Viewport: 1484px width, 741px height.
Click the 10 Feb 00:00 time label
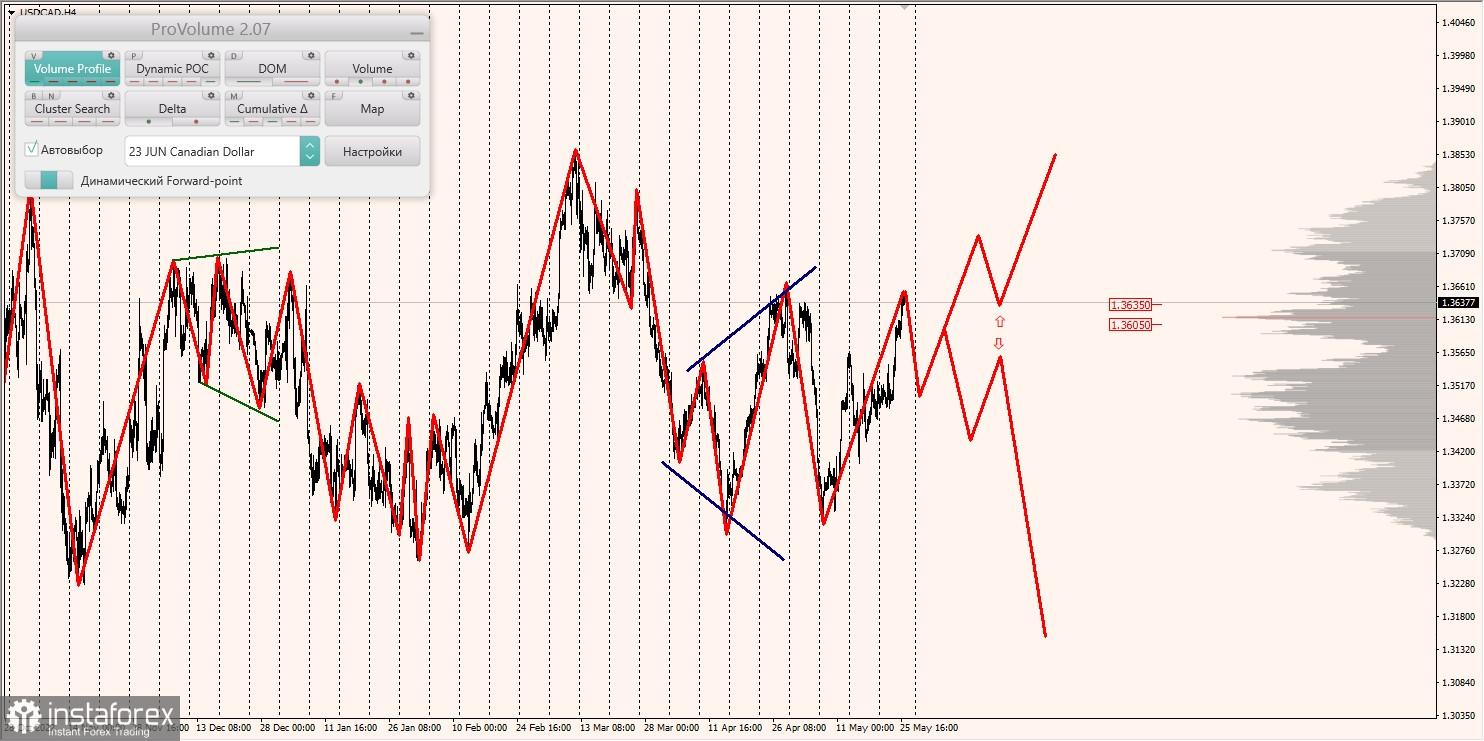point(479,728)
